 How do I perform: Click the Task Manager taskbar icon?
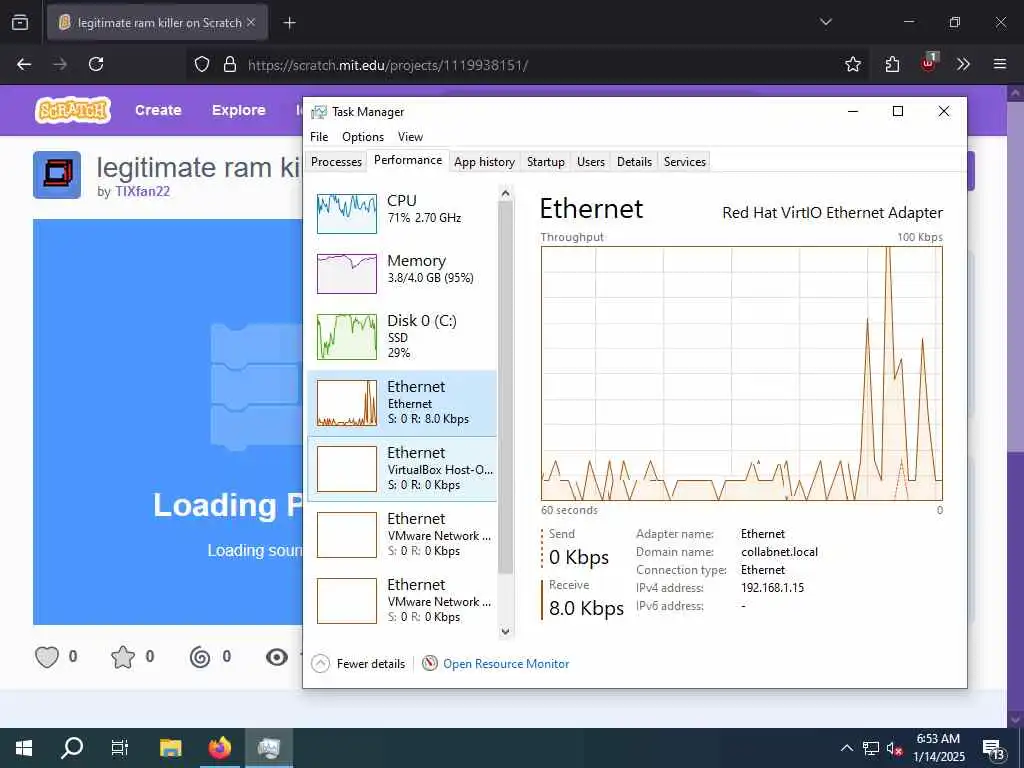[268, 748]
